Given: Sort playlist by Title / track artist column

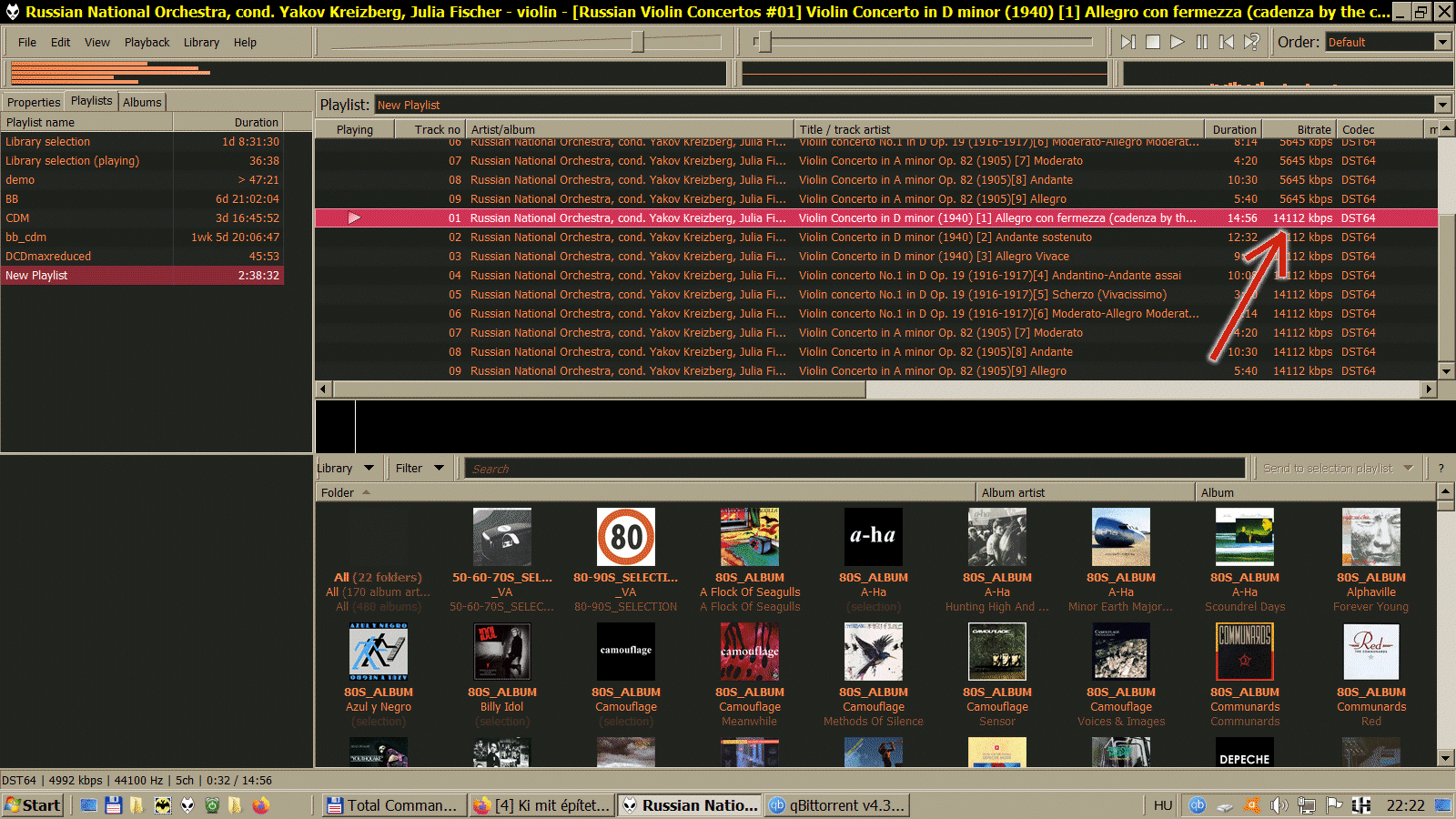Looking at the screenshot, I should pos(1000,129).
